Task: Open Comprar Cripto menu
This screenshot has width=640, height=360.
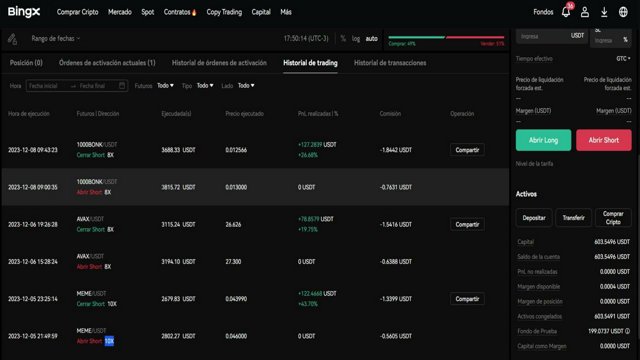Action: (78, 12)
